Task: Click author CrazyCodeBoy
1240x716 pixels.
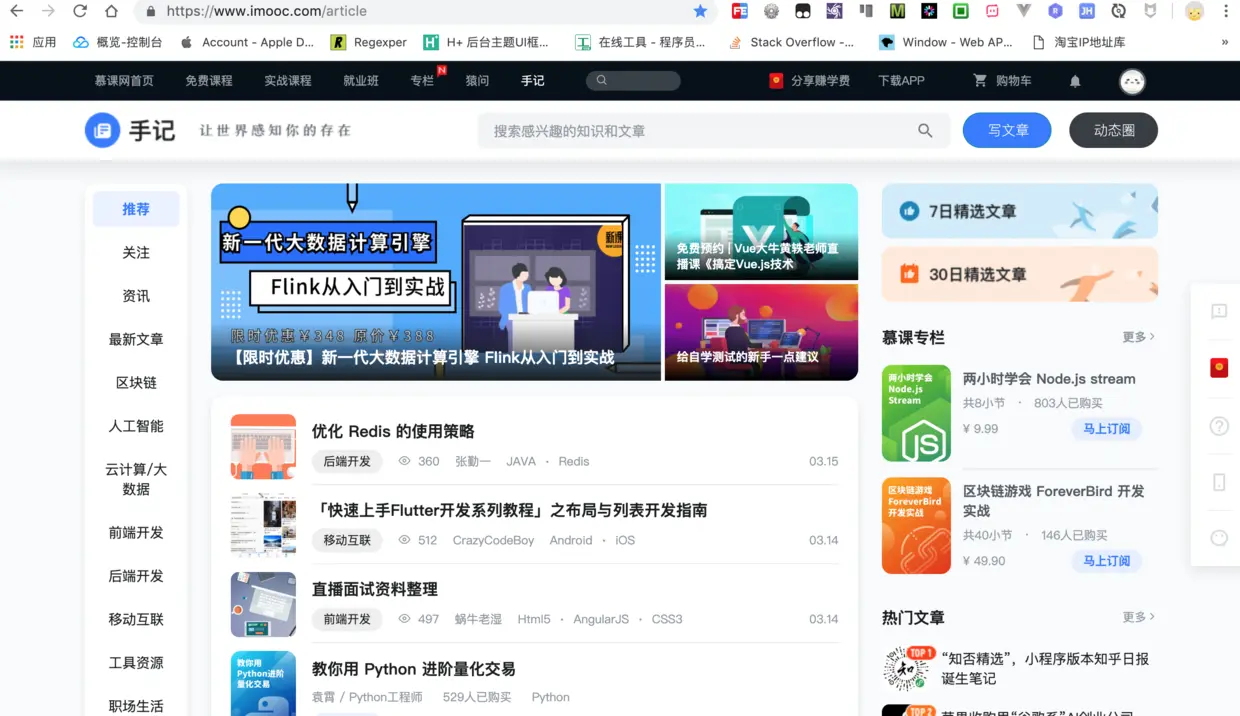Action: tap(493, 540)
